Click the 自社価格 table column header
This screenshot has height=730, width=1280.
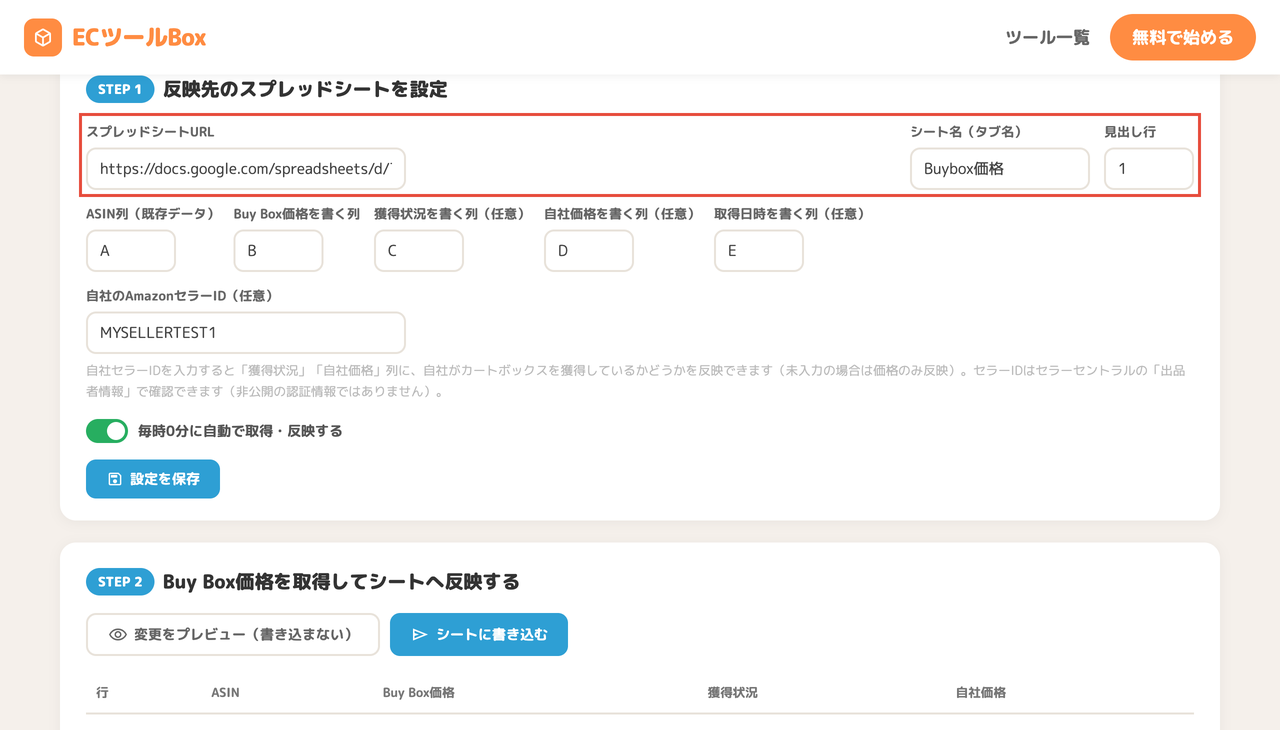click(x=981, y=692)
